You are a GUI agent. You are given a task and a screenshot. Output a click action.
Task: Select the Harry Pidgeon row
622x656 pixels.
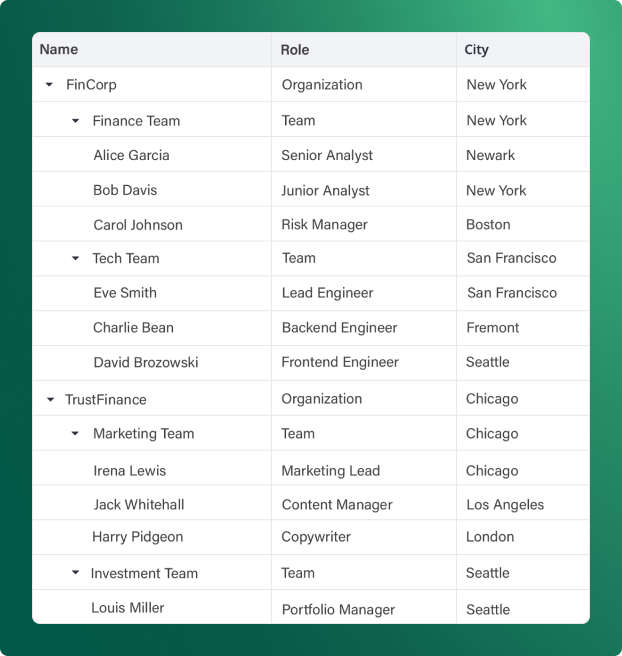(x=311, y=538)
